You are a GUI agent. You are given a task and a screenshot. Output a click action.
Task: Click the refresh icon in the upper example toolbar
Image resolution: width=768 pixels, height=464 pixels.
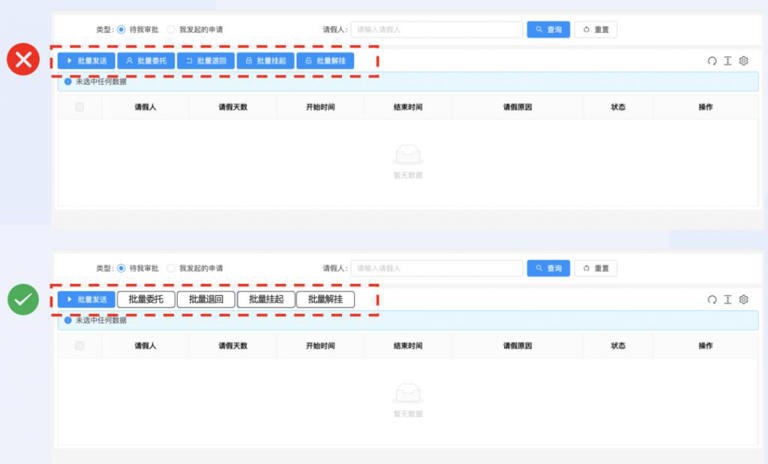tap(712, 61)
